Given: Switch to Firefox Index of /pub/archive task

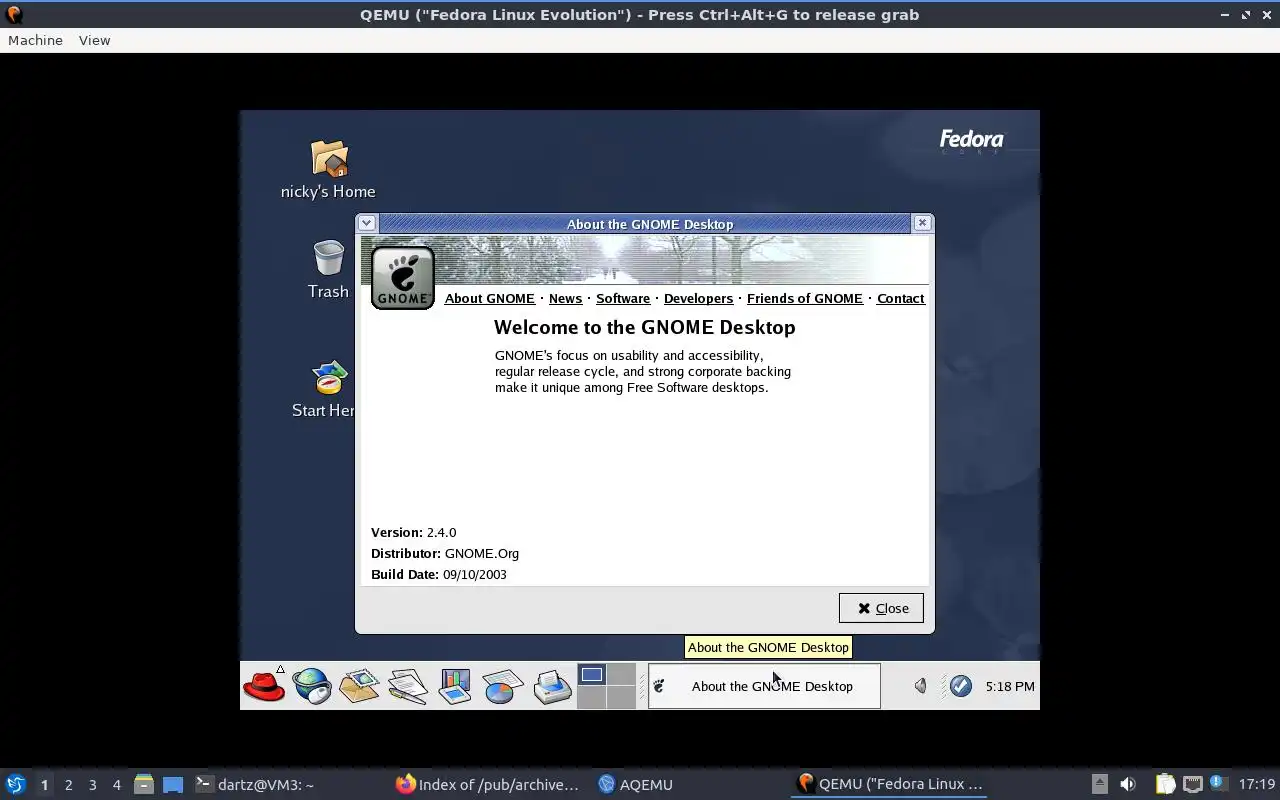Looking at the screenshot, I should click(x=488, y=784).
